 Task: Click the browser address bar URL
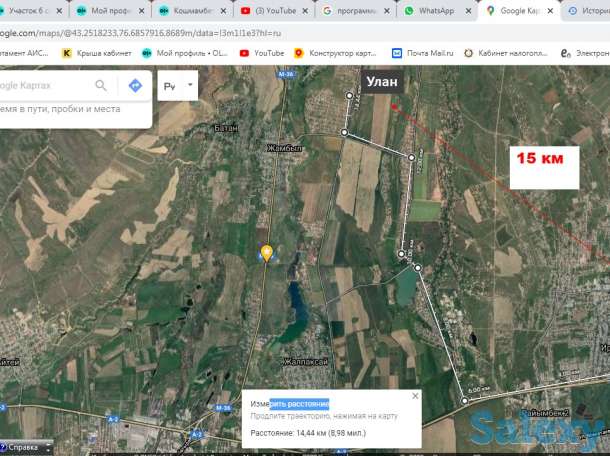pos(150,32)
